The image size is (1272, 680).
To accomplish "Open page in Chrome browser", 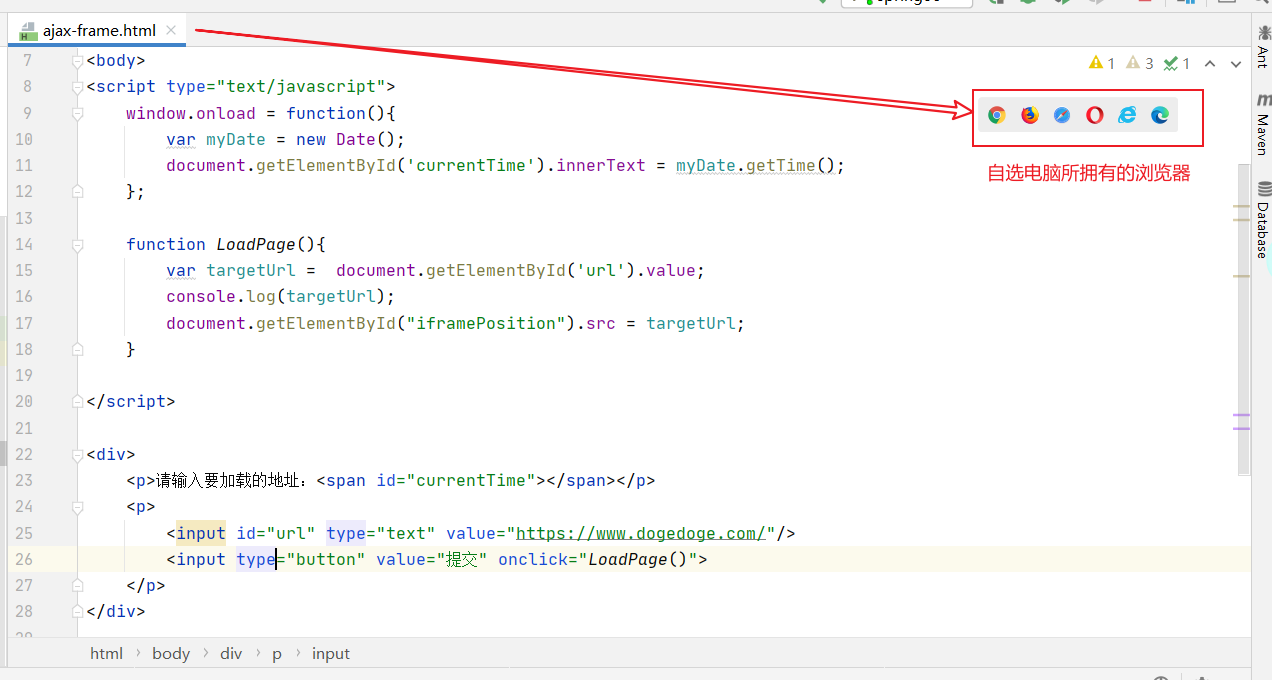I will pyautogui.click(x=996, y=115).
